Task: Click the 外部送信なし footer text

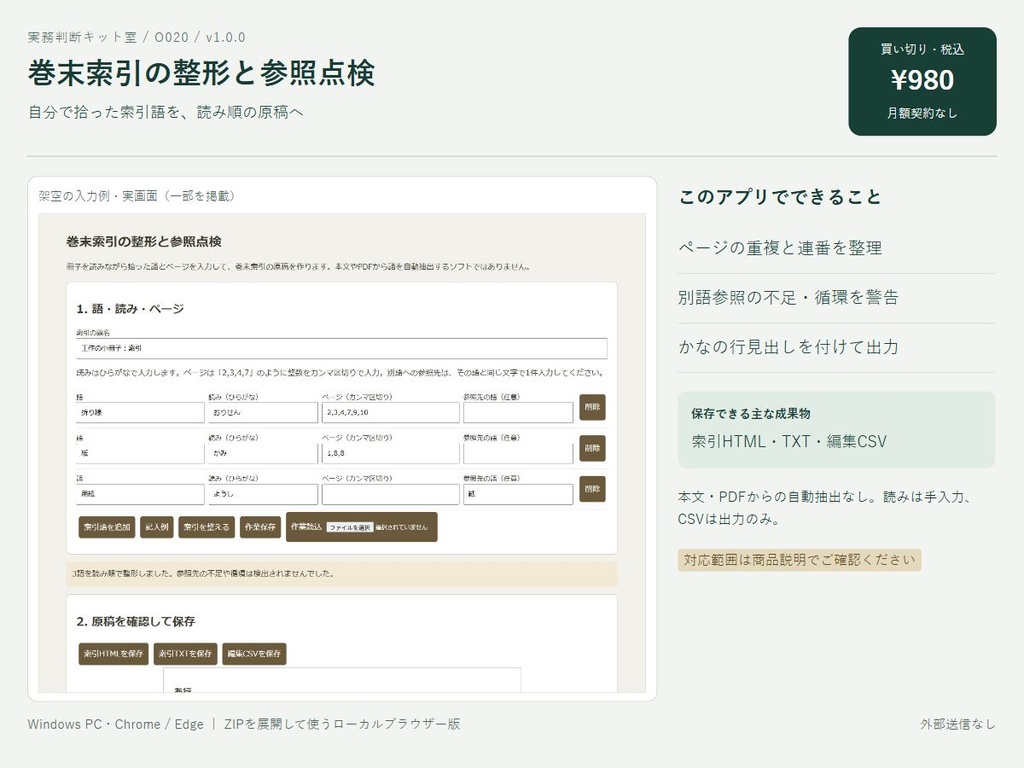Action: [x=958, y=724]
